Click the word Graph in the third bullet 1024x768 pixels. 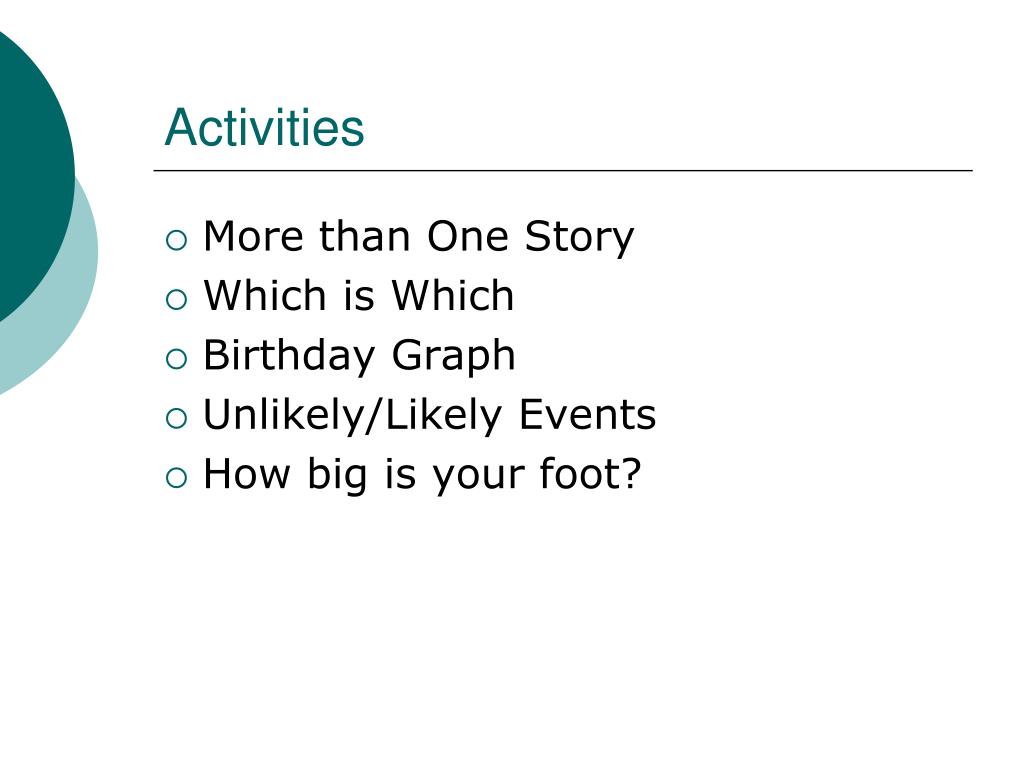pyautogui.click(x=453, y=357)
